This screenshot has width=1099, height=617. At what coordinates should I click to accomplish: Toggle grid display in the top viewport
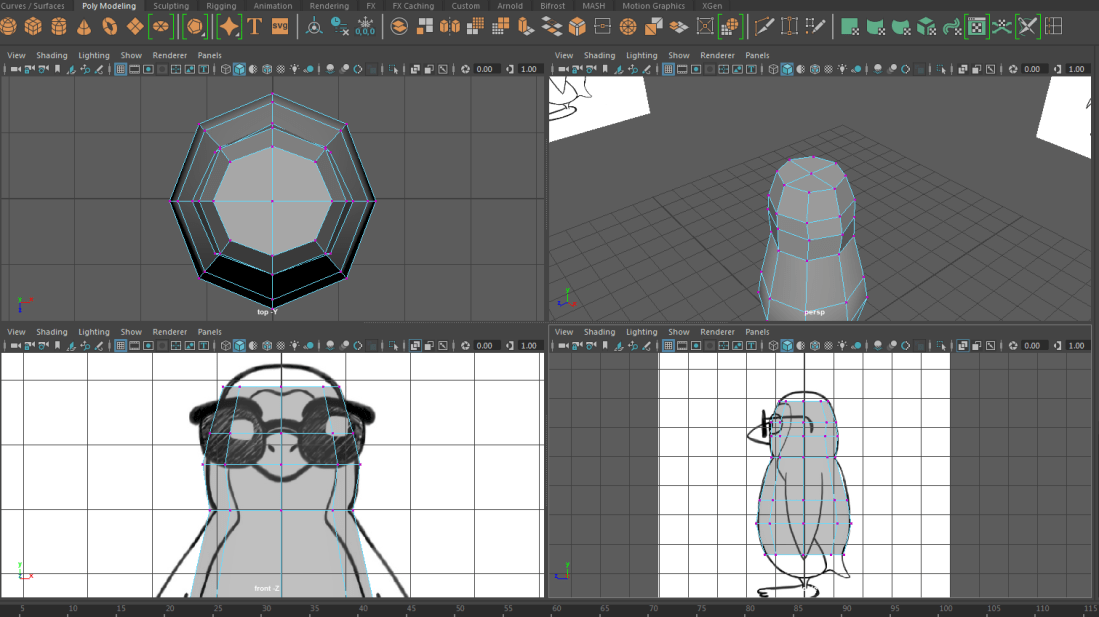pyautogui.click(x=120, y=69)
